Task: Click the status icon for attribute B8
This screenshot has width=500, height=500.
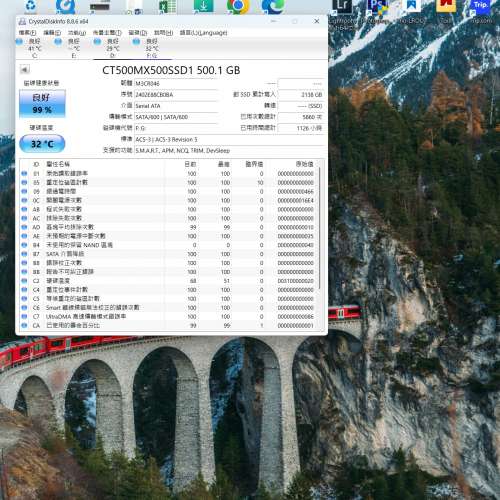Action: 24,263
